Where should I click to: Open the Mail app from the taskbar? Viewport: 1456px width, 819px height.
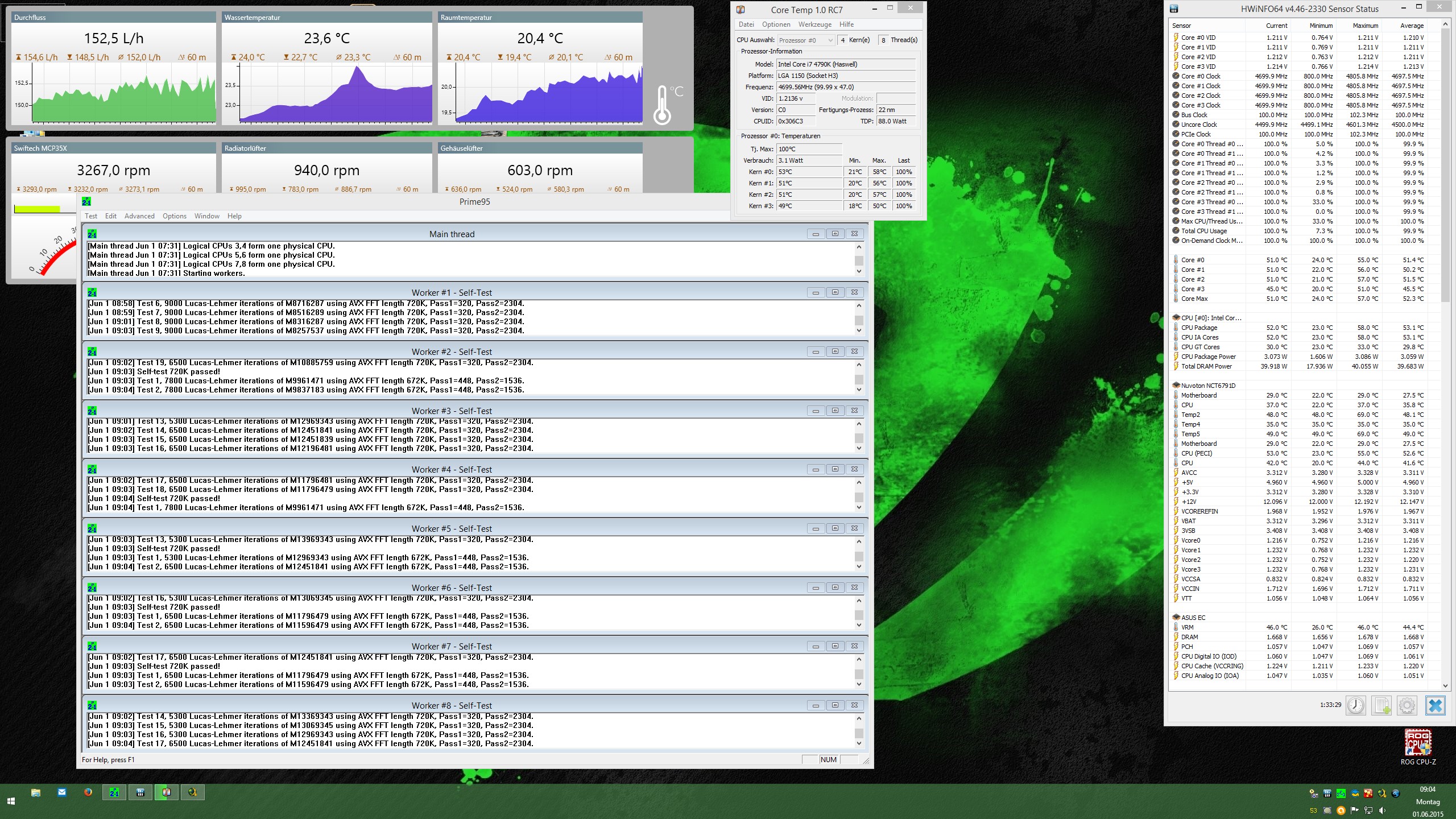tap(62, 792)
